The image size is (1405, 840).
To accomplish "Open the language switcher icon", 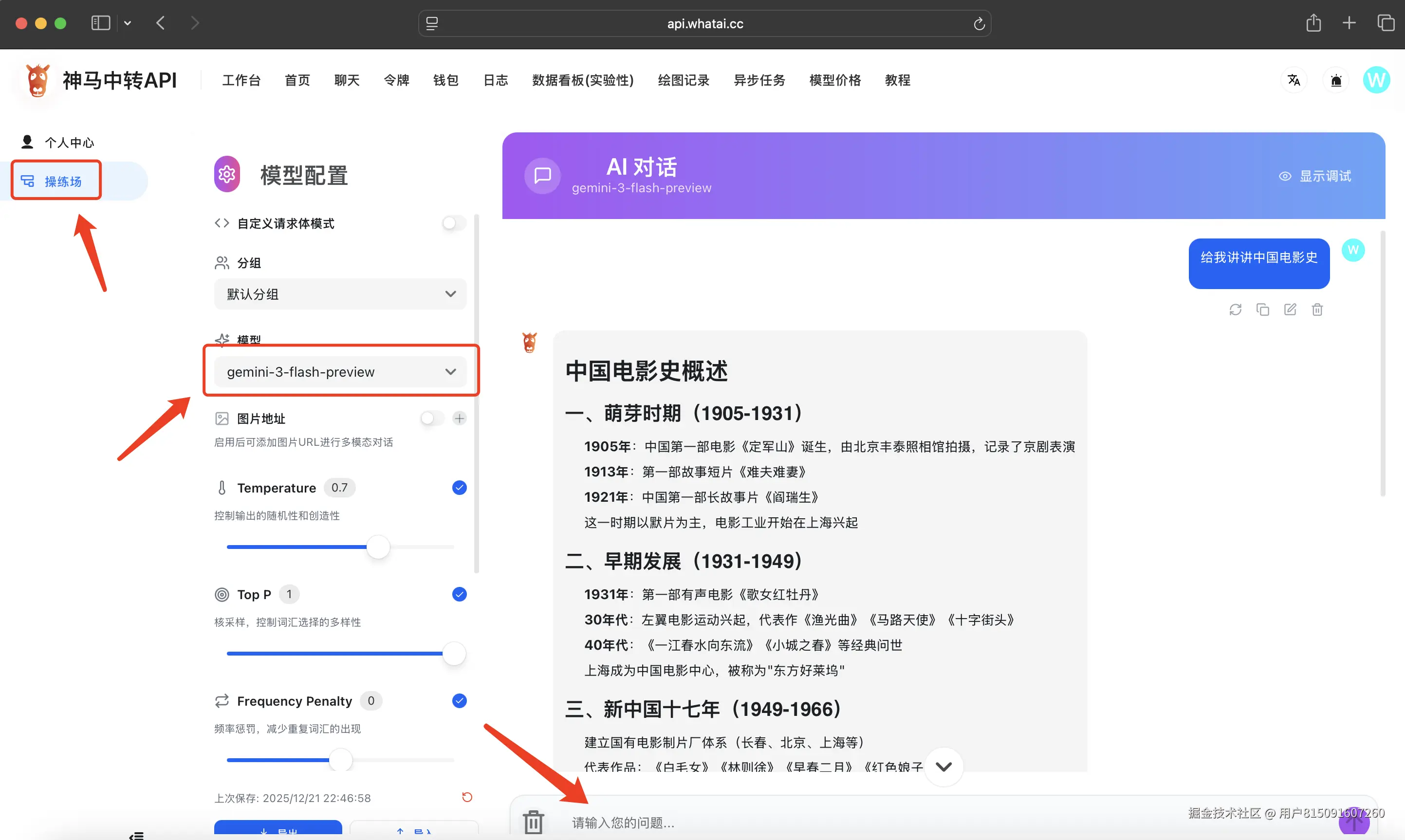I will (x=1294, y=80).
